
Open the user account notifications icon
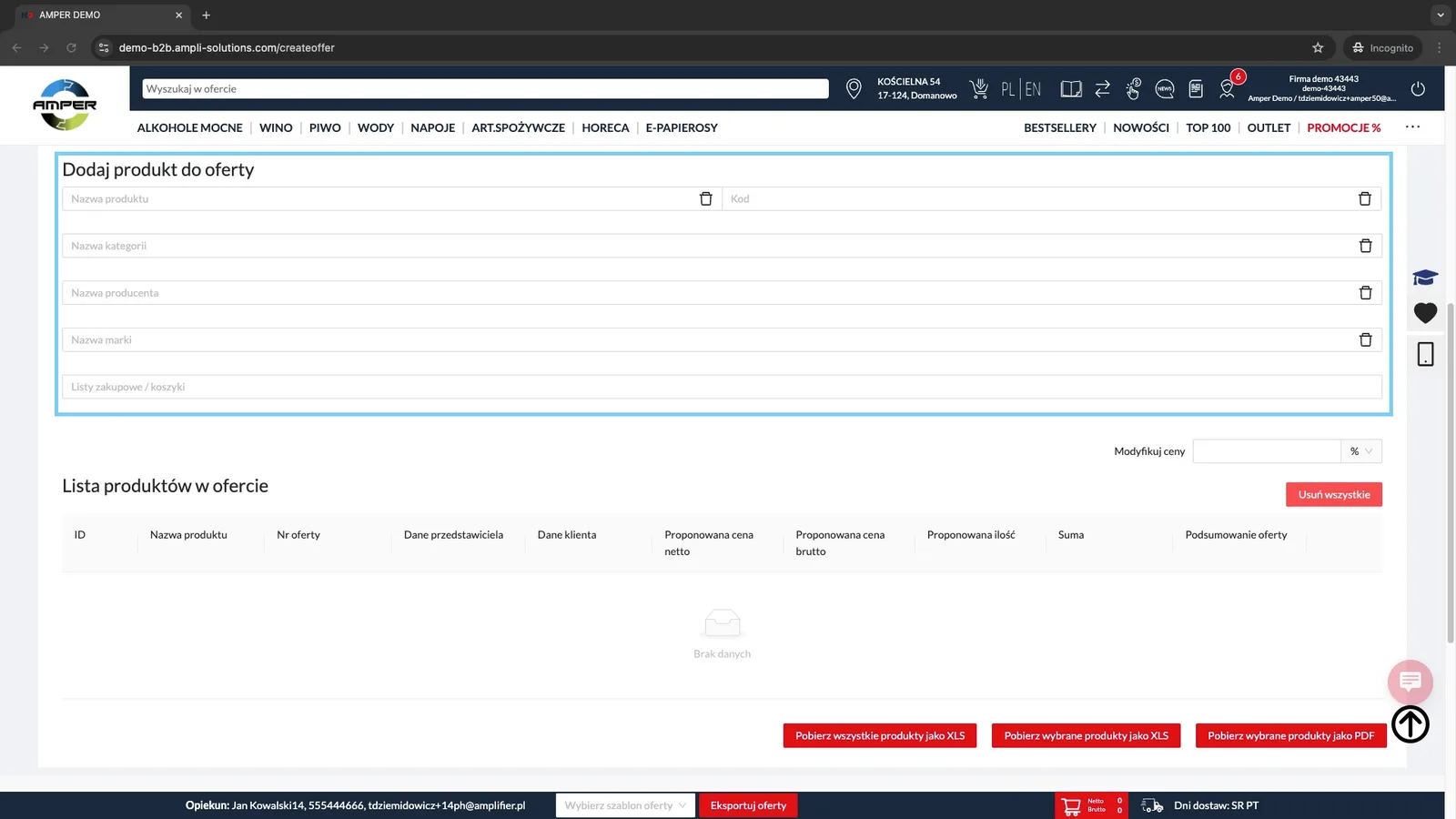pyautogui.click(x=1228, y=87)
